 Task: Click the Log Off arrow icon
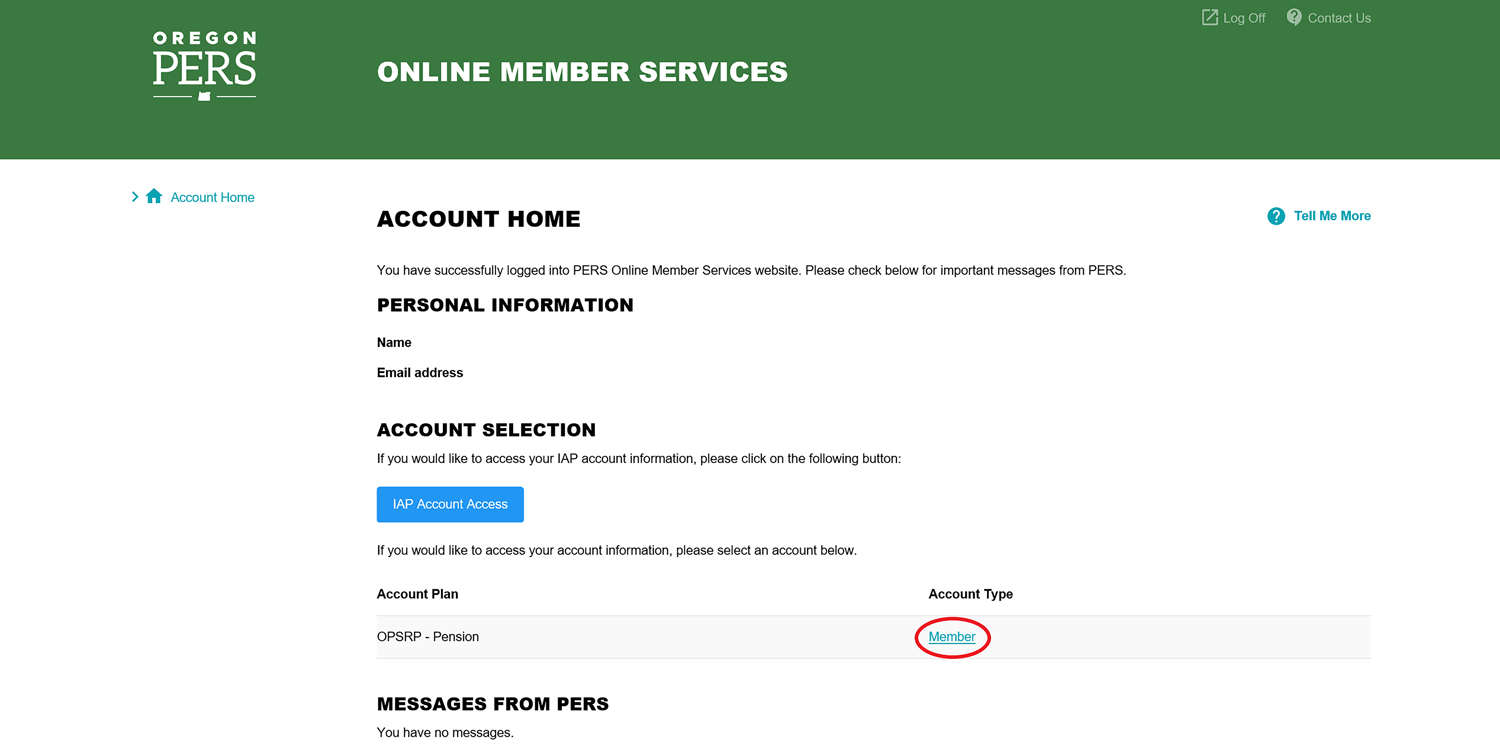click(x=1210, y=18)
